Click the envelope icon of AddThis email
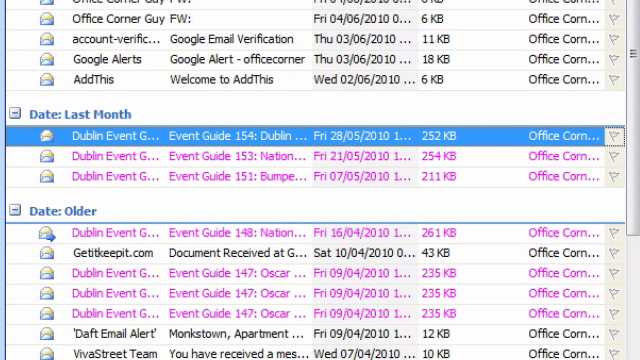The height and width of the screenshot is (360, 640). point(47,80)
